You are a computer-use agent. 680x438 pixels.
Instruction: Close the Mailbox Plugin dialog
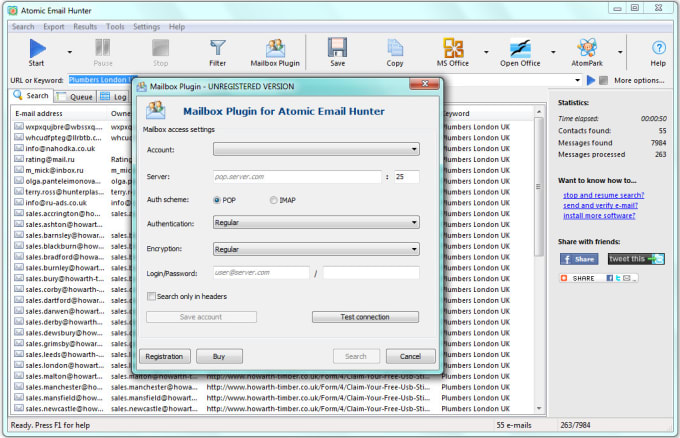(x=425, y=84)
